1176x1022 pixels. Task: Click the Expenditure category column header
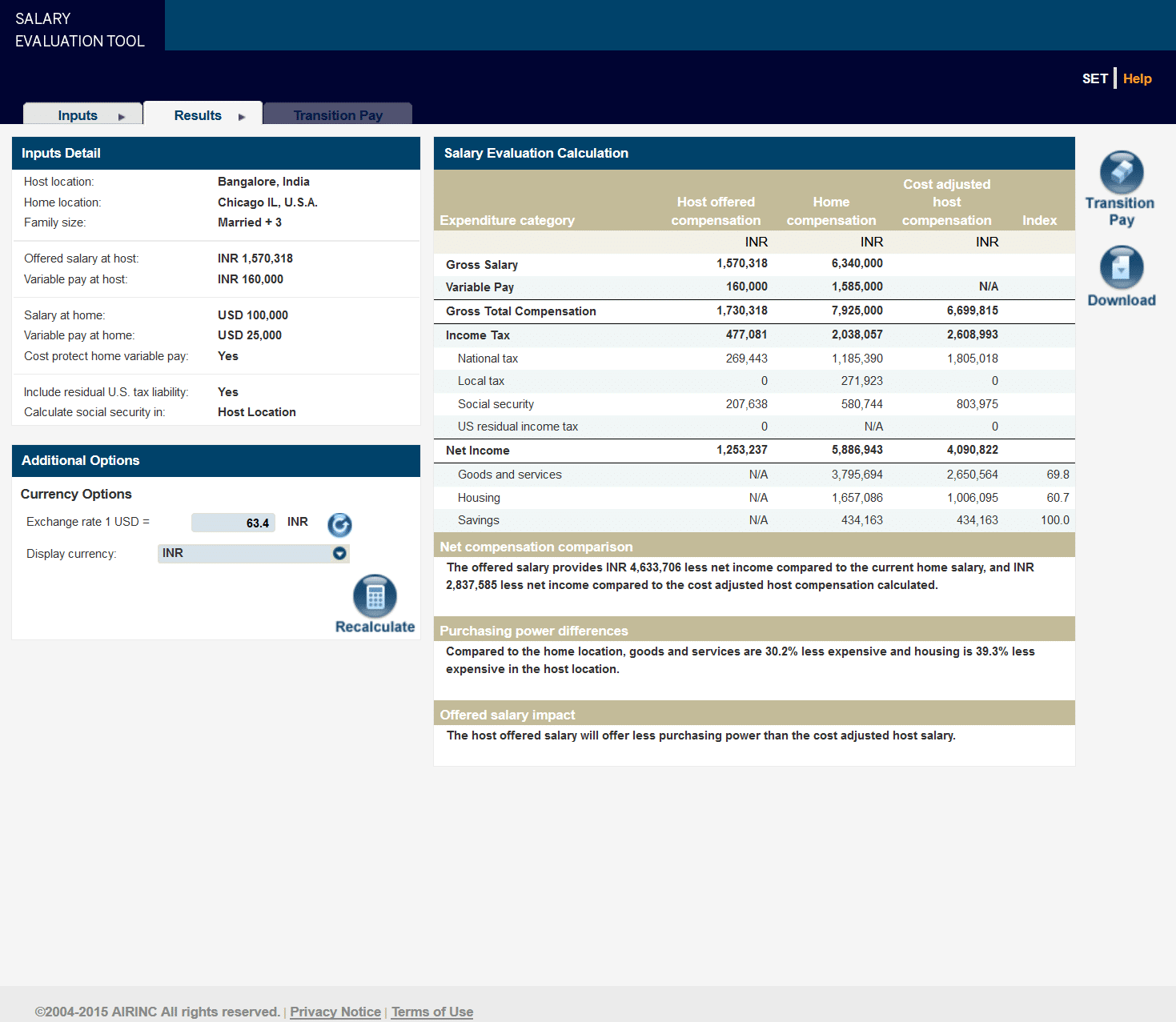(507, 220)
